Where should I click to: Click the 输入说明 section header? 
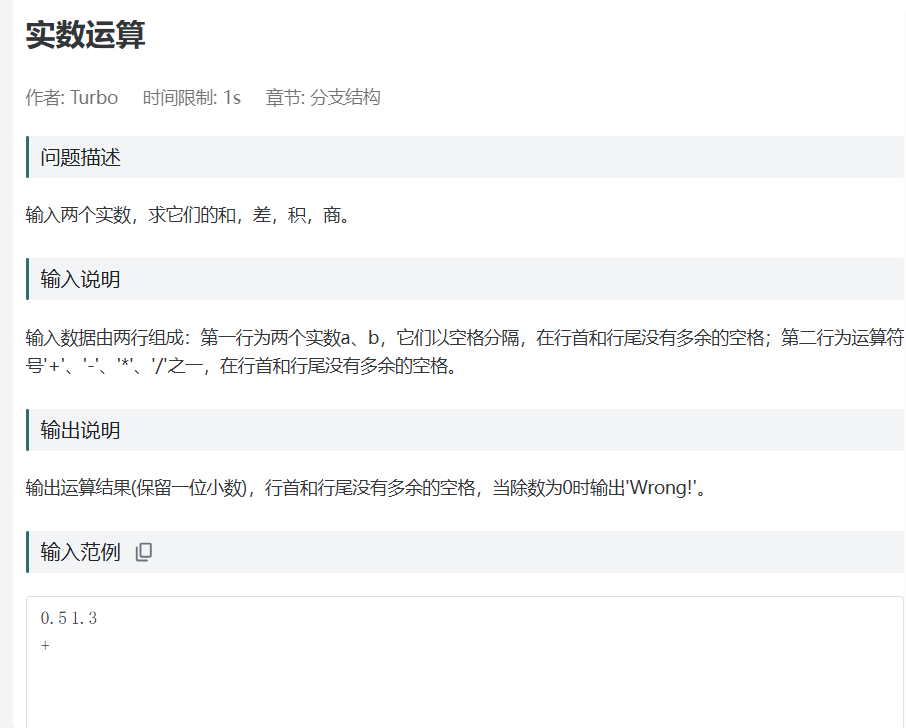tap(82, 279)
